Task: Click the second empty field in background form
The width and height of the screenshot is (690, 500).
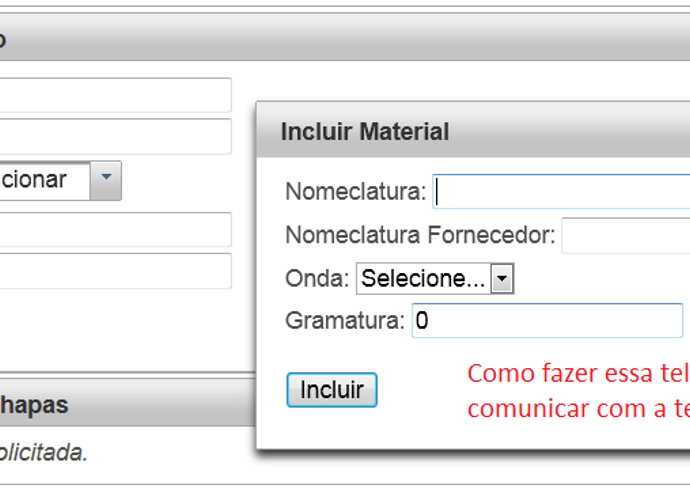Action: (x=115, y=136)
